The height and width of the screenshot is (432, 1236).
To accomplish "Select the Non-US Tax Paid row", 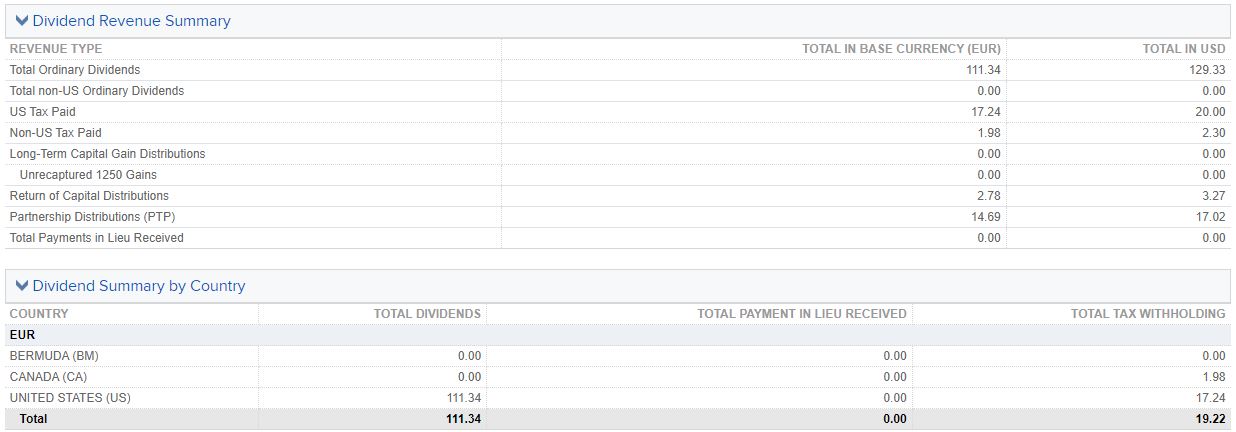I will pos(618,133).
